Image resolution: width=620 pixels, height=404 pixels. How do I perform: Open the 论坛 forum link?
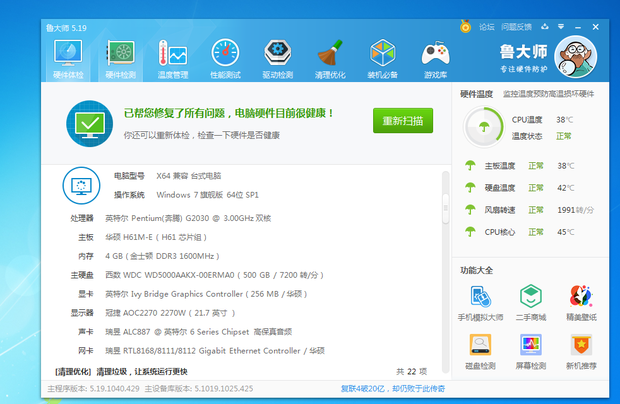487,27
